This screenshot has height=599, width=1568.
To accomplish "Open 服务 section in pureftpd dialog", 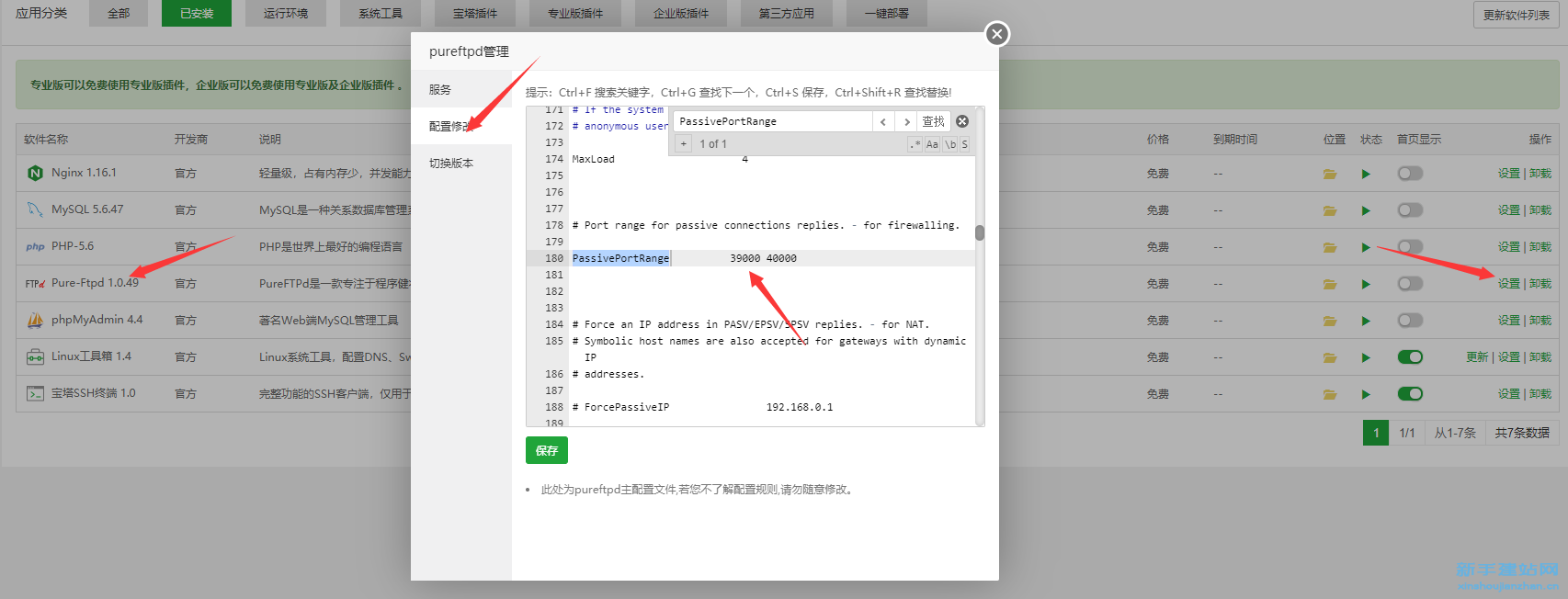I will point(461,89).
